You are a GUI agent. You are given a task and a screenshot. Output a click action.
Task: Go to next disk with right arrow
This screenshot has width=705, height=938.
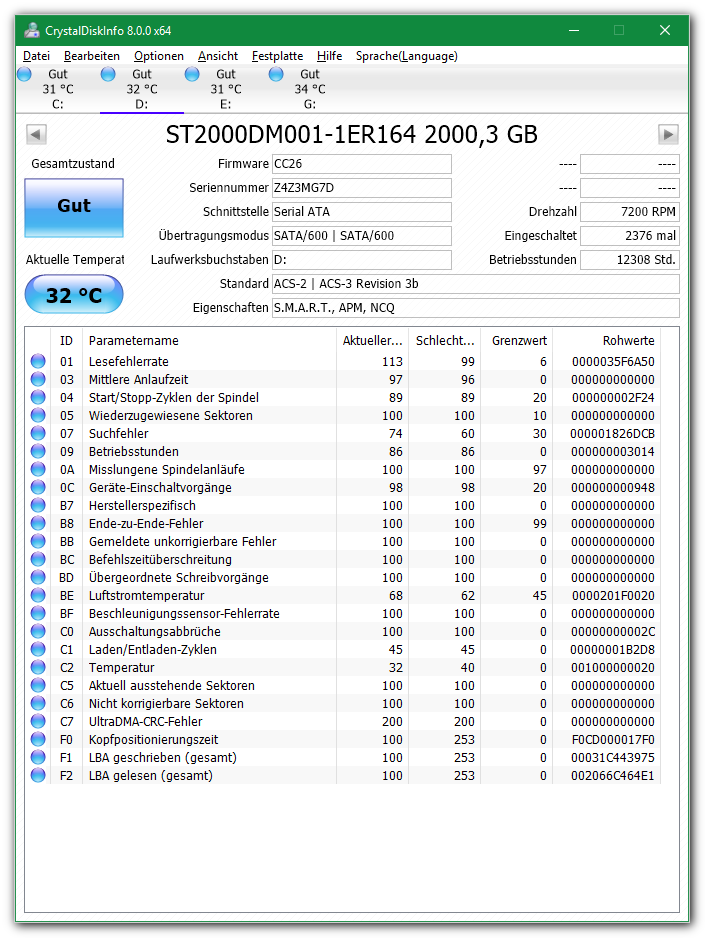point(668,134)
